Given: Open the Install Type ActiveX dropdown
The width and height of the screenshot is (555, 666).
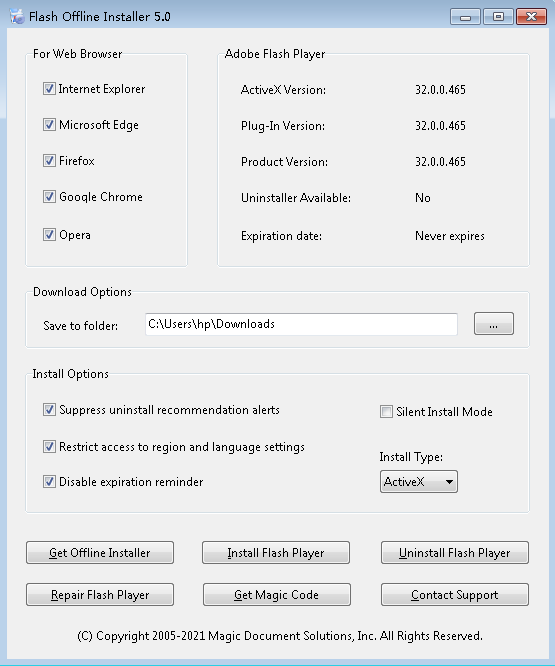Looking at the screenshot, I should pyautogui.click(x=419, y=482).
